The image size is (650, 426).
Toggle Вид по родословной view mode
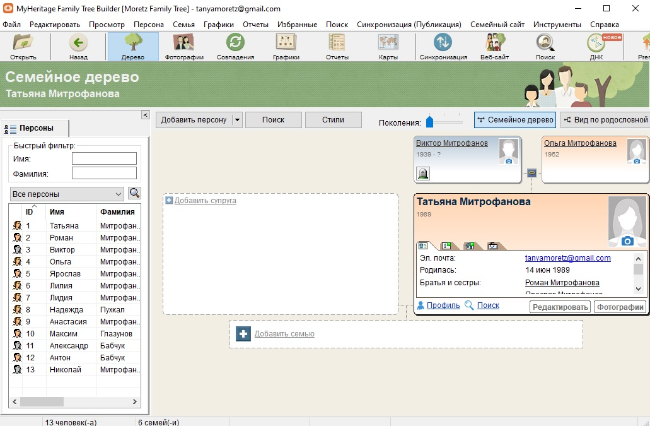pyautogui.click(x=605, y=120)
